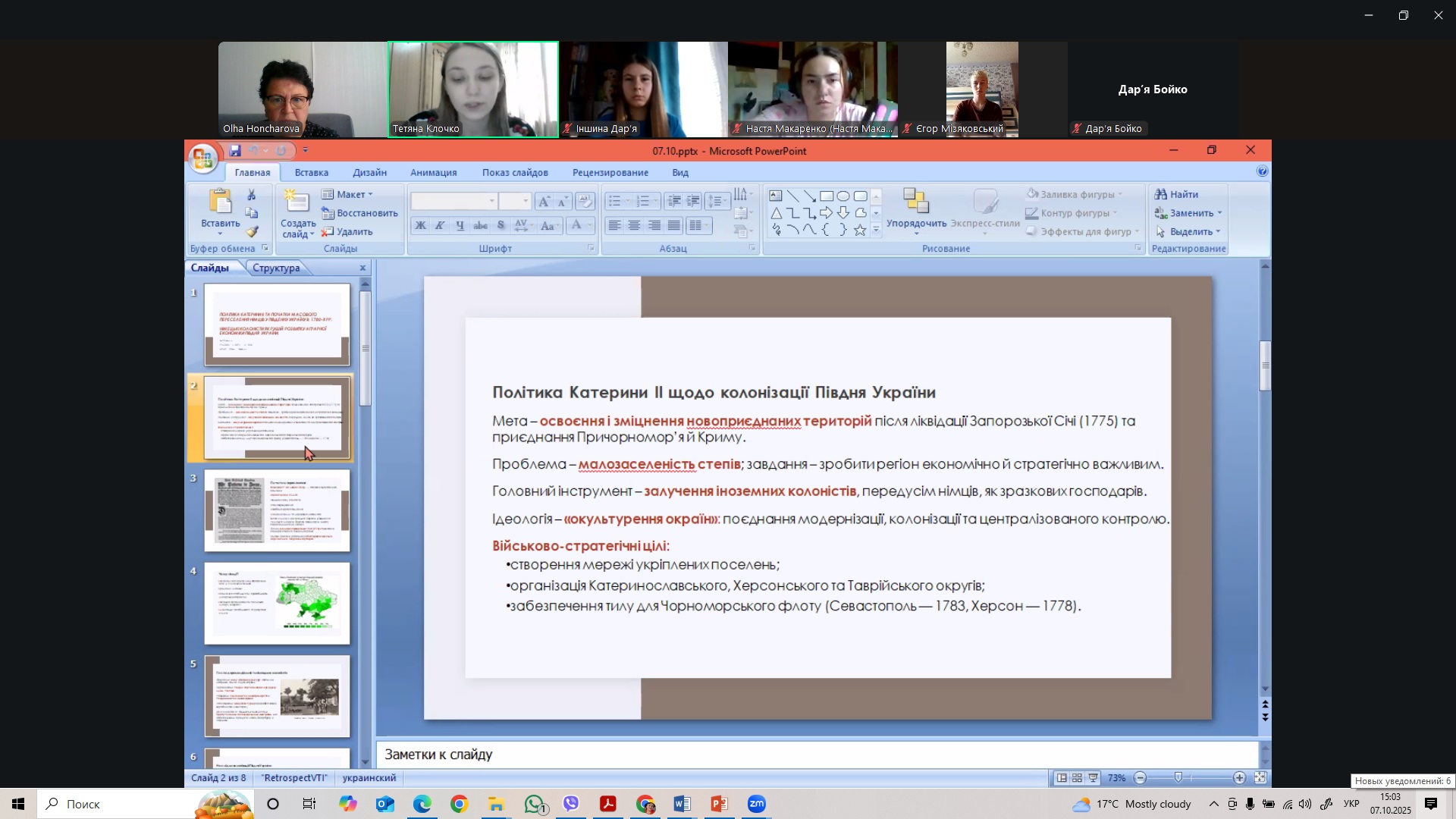The width and height of the screenshot is (1456, 819).
Task: Select the Format Painter brush icon
Action: tap(252, 232)
